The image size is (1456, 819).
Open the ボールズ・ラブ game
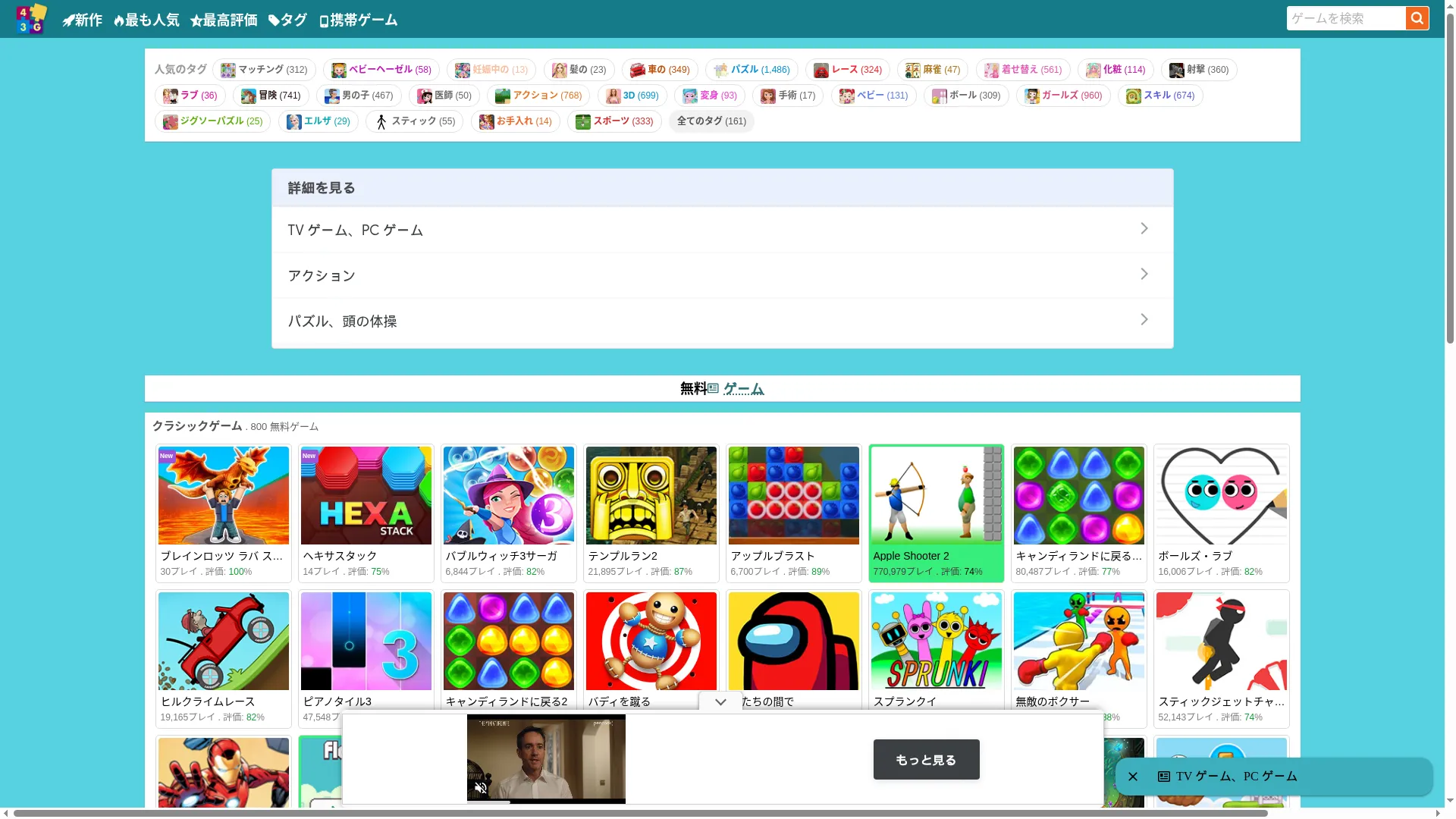point(1221,513)
